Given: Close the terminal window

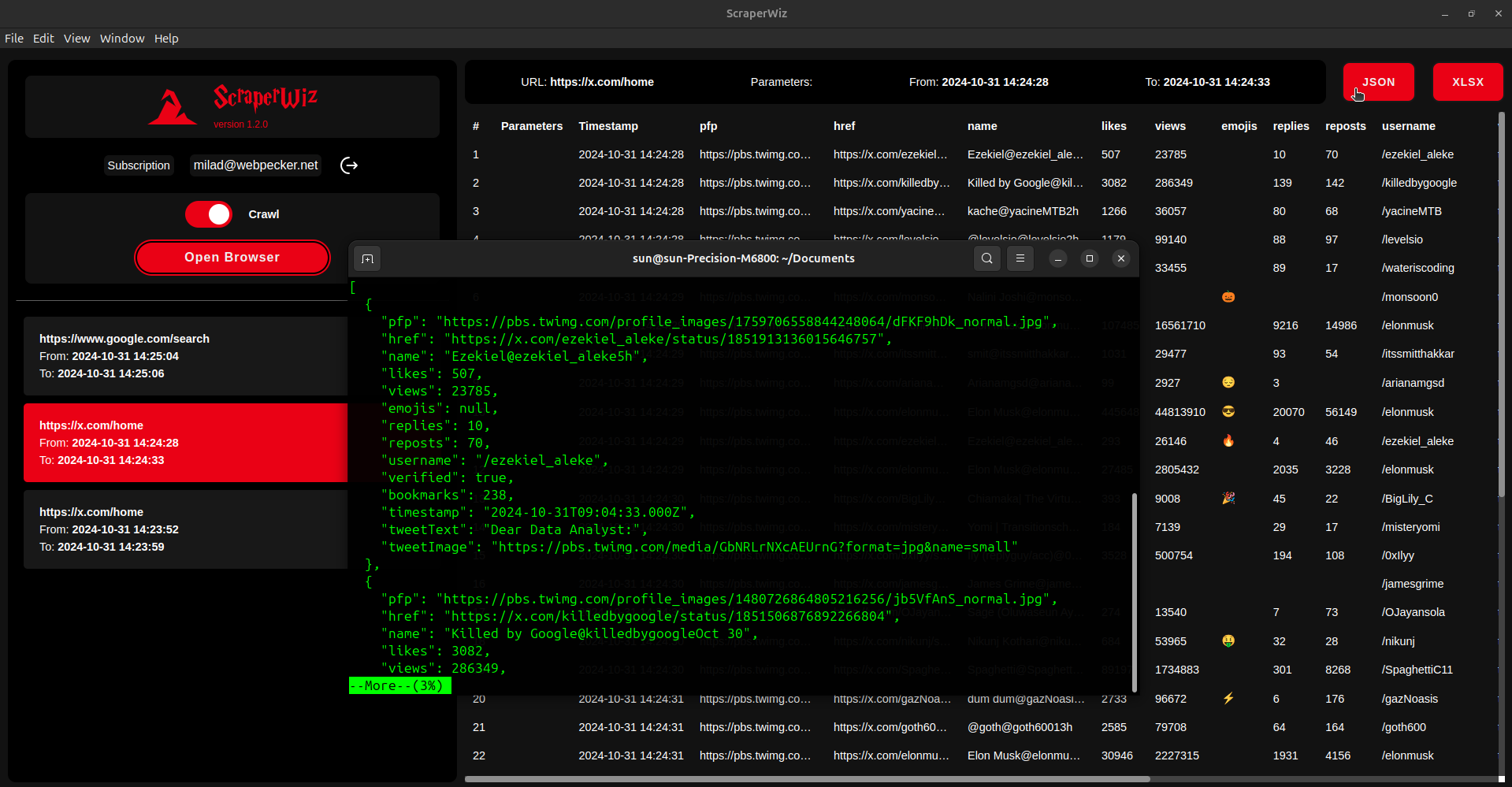Looking at the screenshot, I should point(1120,258).
